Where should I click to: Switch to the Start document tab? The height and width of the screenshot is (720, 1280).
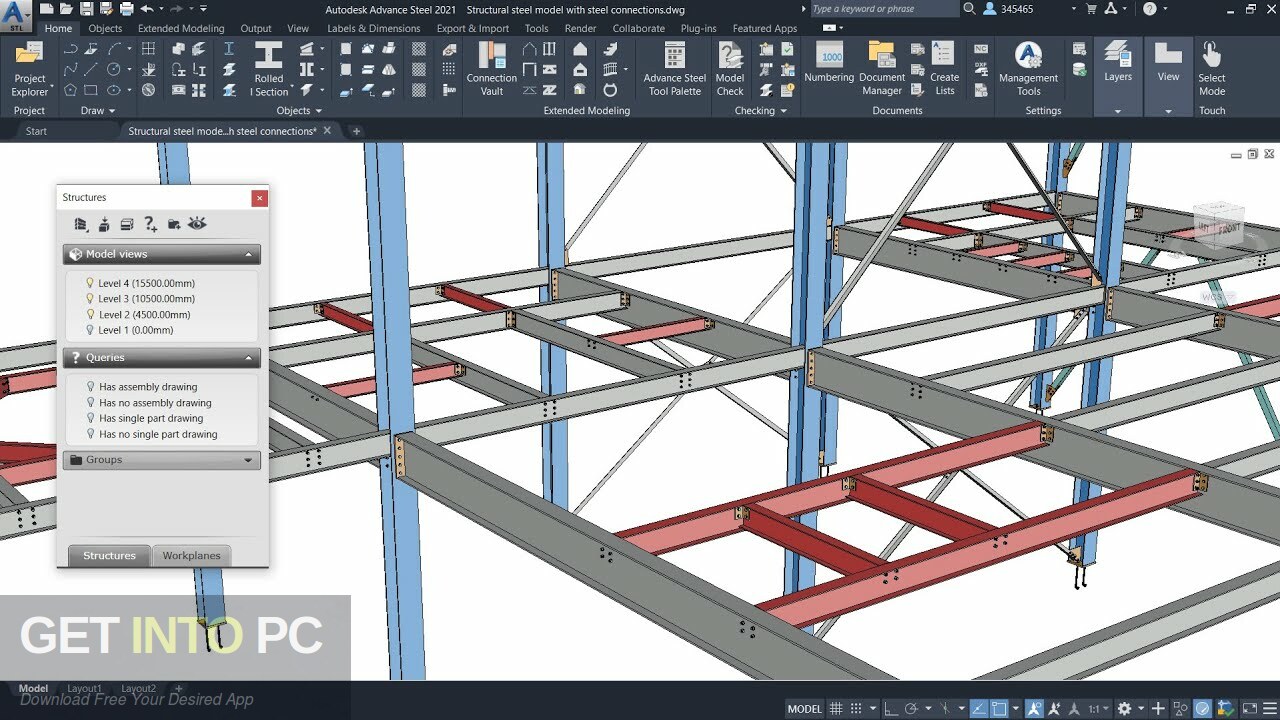(36, 131)
